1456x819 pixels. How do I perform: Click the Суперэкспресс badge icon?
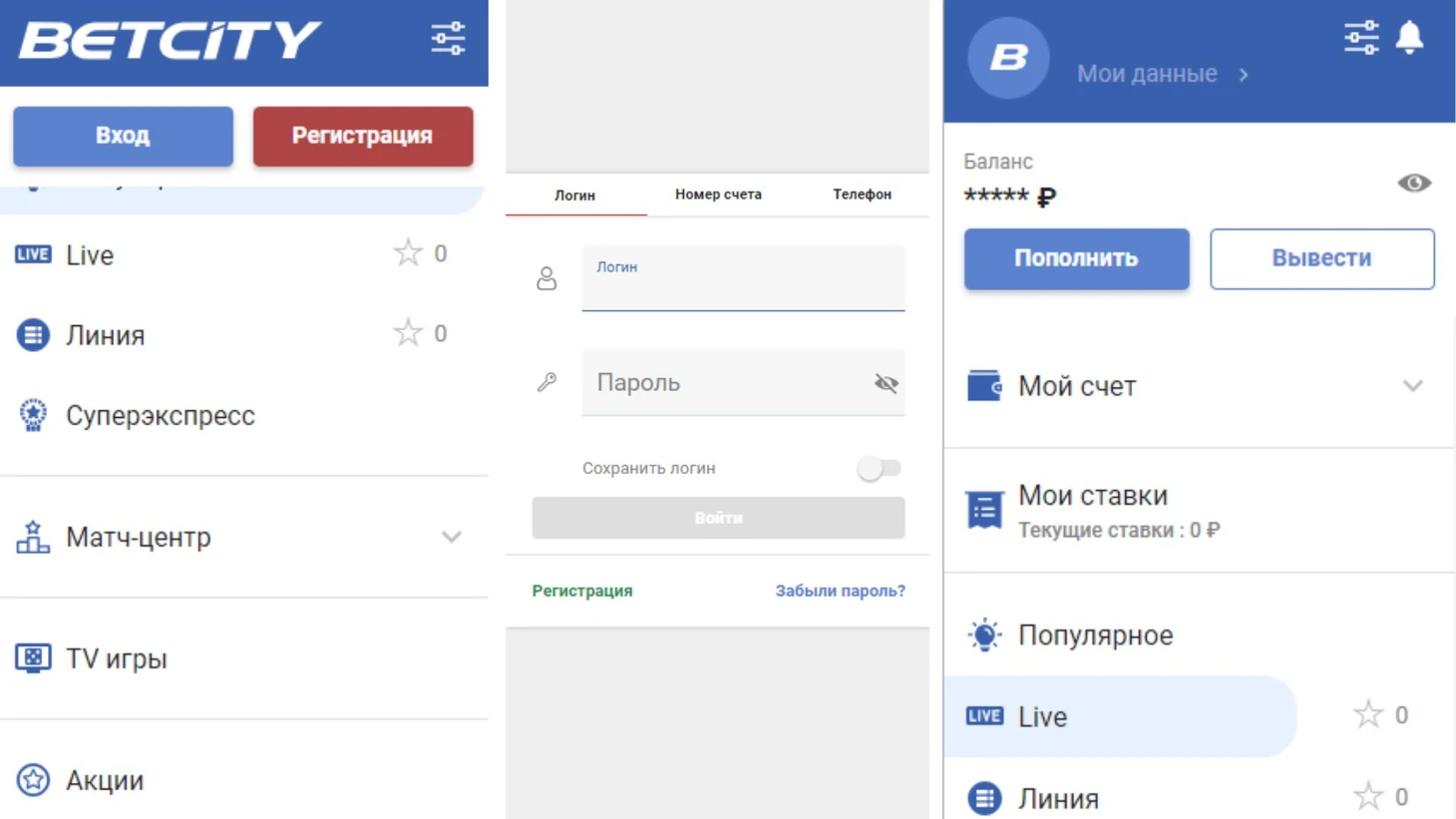tap(33, 415)
